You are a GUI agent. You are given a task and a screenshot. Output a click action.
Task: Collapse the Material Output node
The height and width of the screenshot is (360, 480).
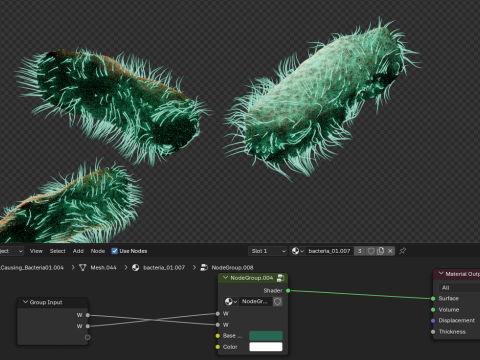[x=441, y=274]
